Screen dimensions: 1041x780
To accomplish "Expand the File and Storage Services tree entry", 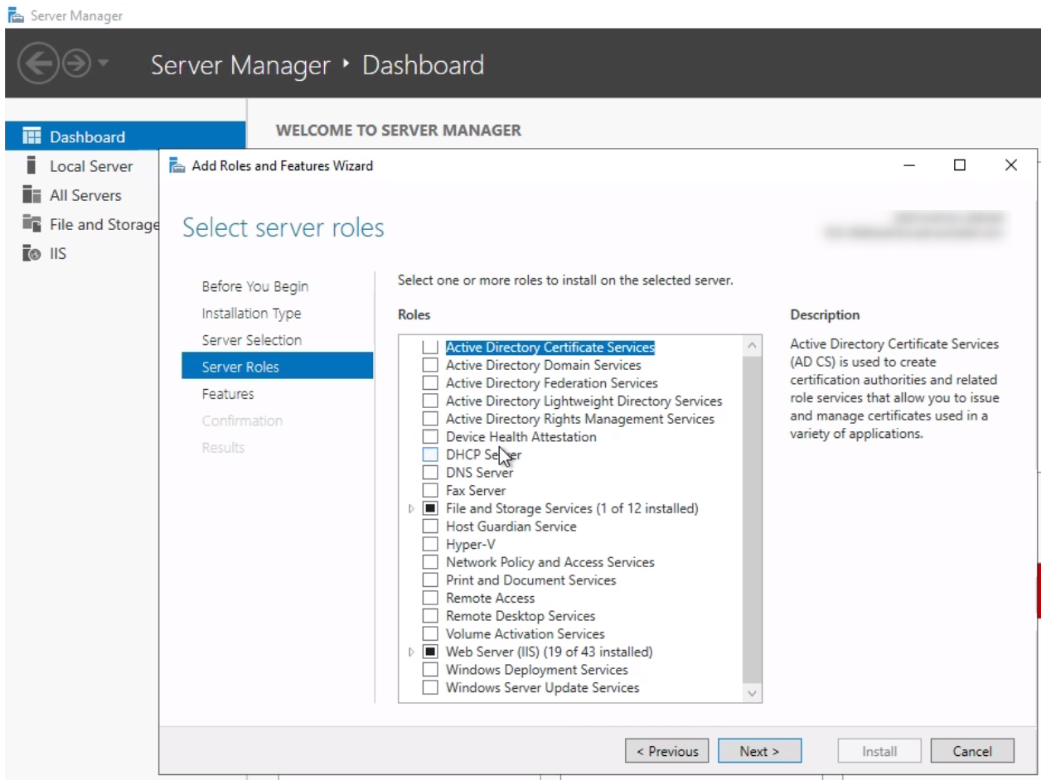I will pyautogui.click(x=410, y=508).
